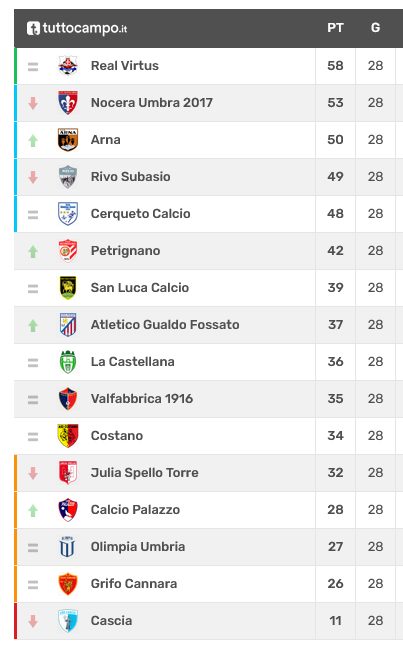The height and width of the screenshot is (649, 403).
Task: Select the San Luca Calcio crest
Action: click(68, 288)
